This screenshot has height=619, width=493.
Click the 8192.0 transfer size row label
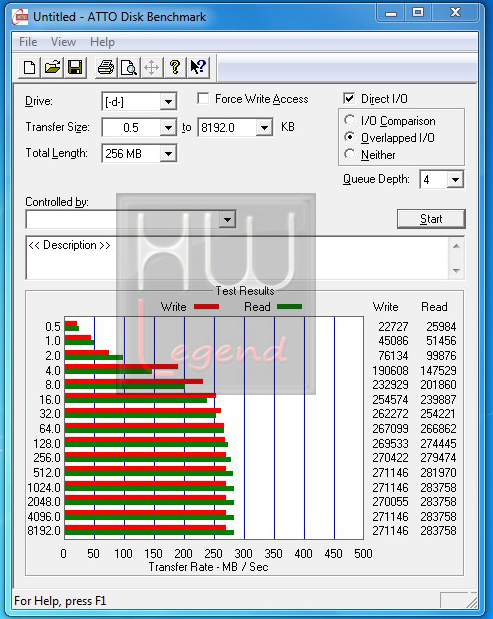tap(44, 530)
